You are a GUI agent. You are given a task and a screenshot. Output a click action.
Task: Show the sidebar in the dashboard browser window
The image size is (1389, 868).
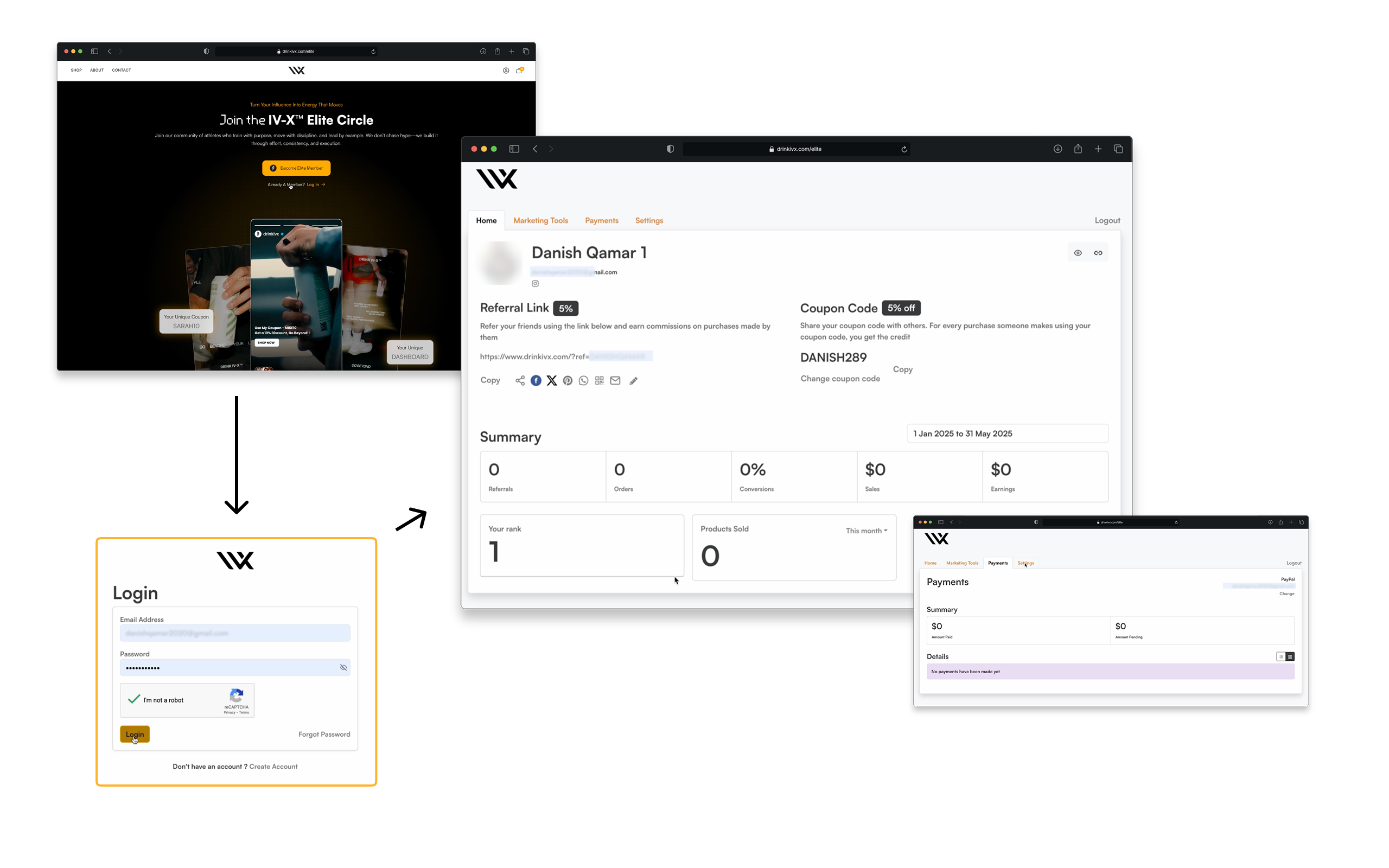(x=514, y=149)
